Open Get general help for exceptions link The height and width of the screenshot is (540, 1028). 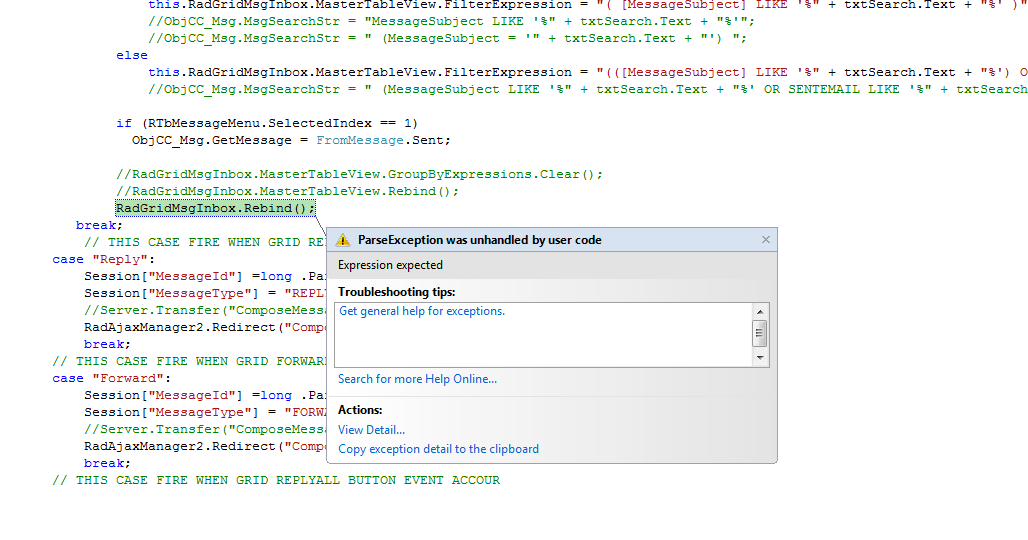click(x=422, y=311)
